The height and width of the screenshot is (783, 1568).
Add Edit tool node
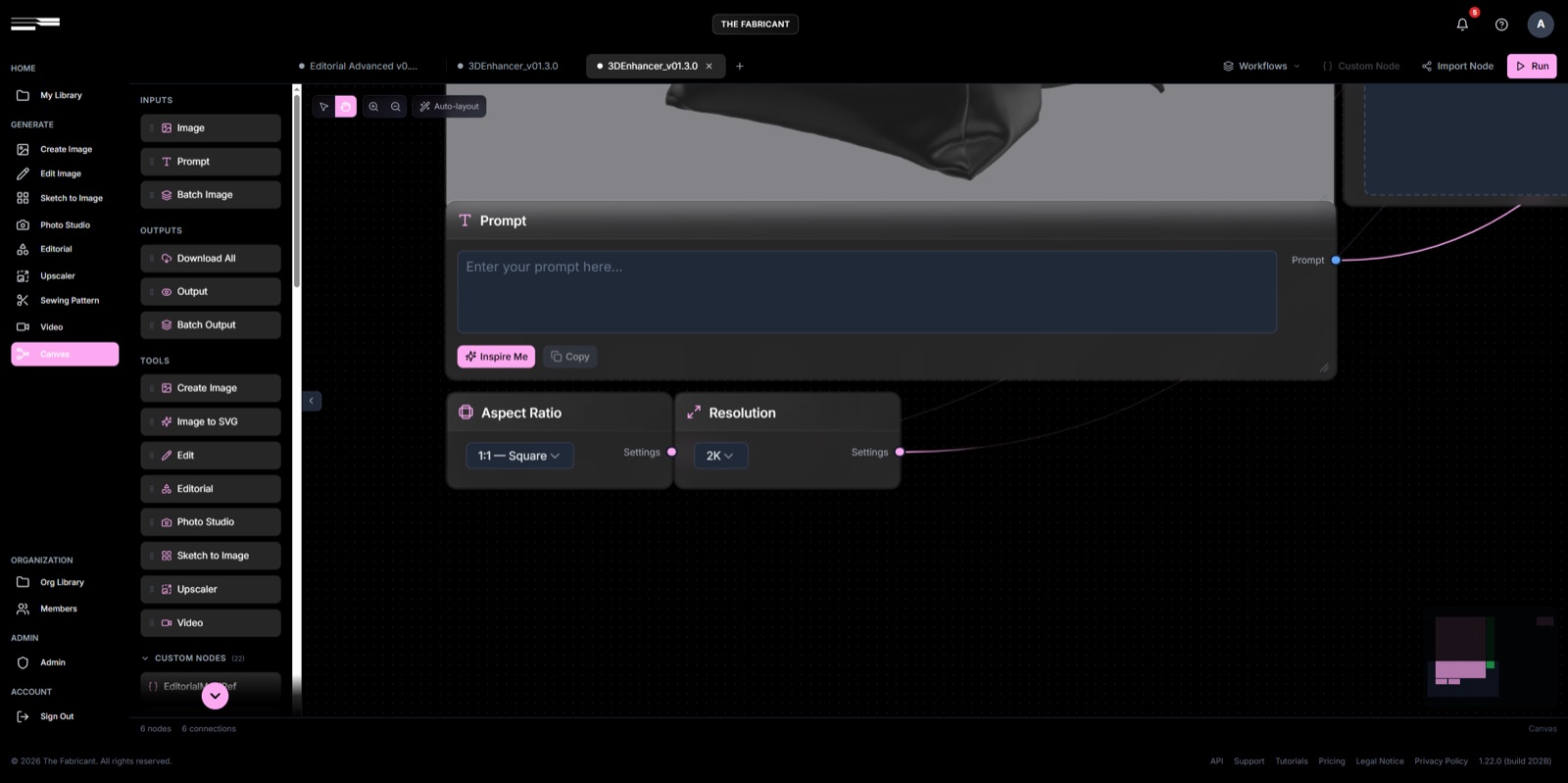(x=211, y=456)
